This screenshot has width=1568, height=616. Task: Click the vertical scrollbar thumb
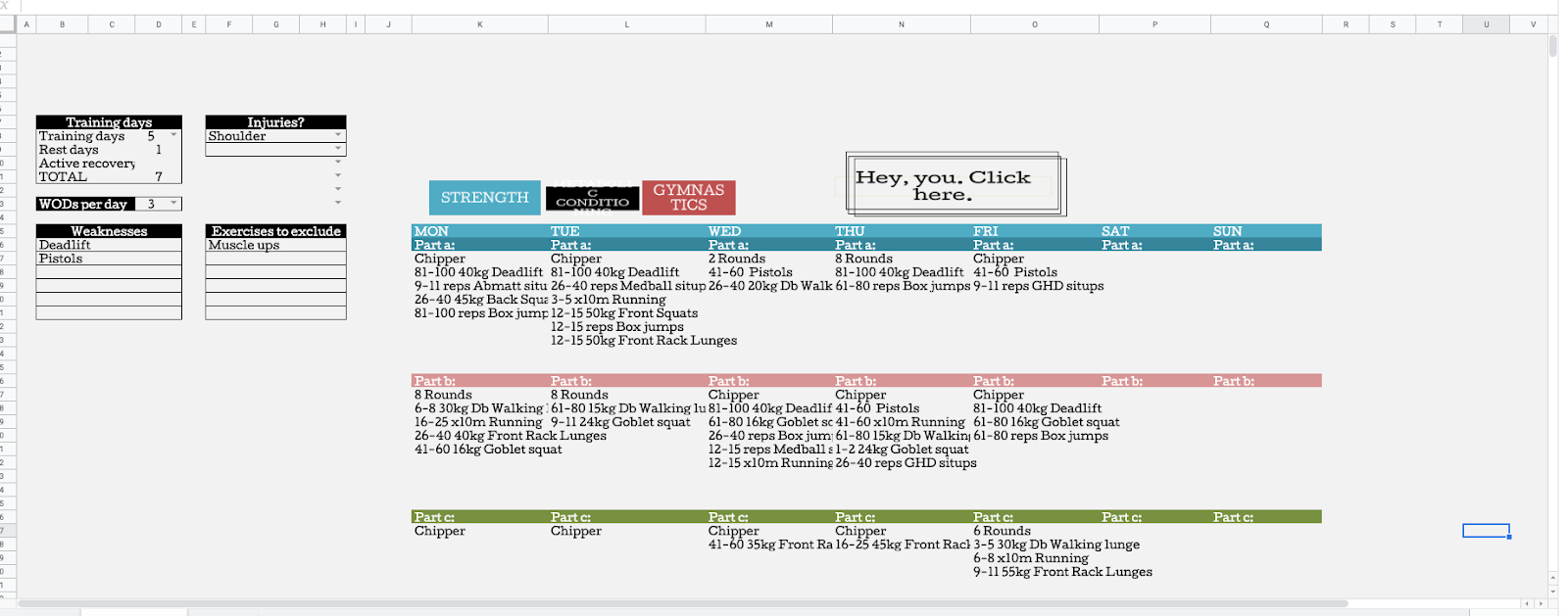1553,46
